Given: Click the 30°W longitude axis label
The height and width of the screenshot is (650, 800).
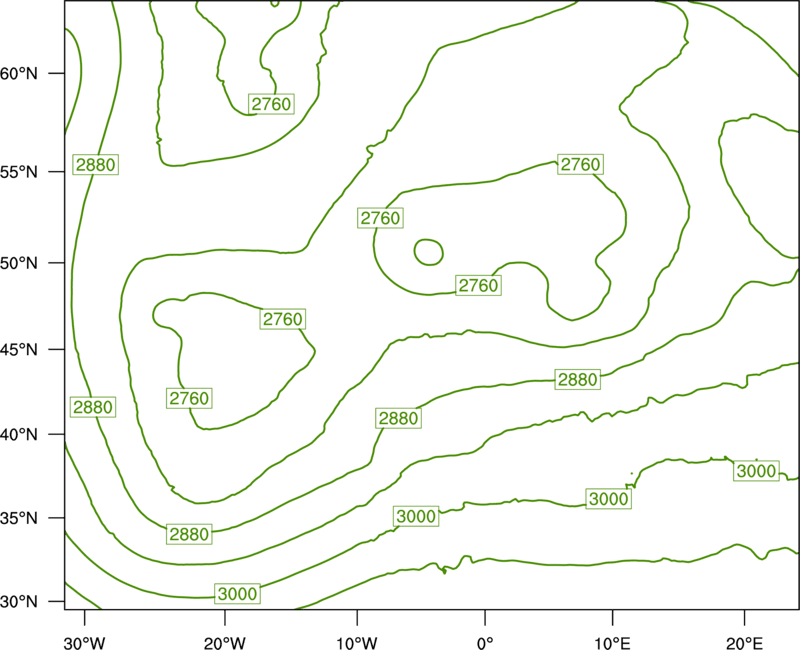Looking at the screenshot, I should click(x=84, y=643).
